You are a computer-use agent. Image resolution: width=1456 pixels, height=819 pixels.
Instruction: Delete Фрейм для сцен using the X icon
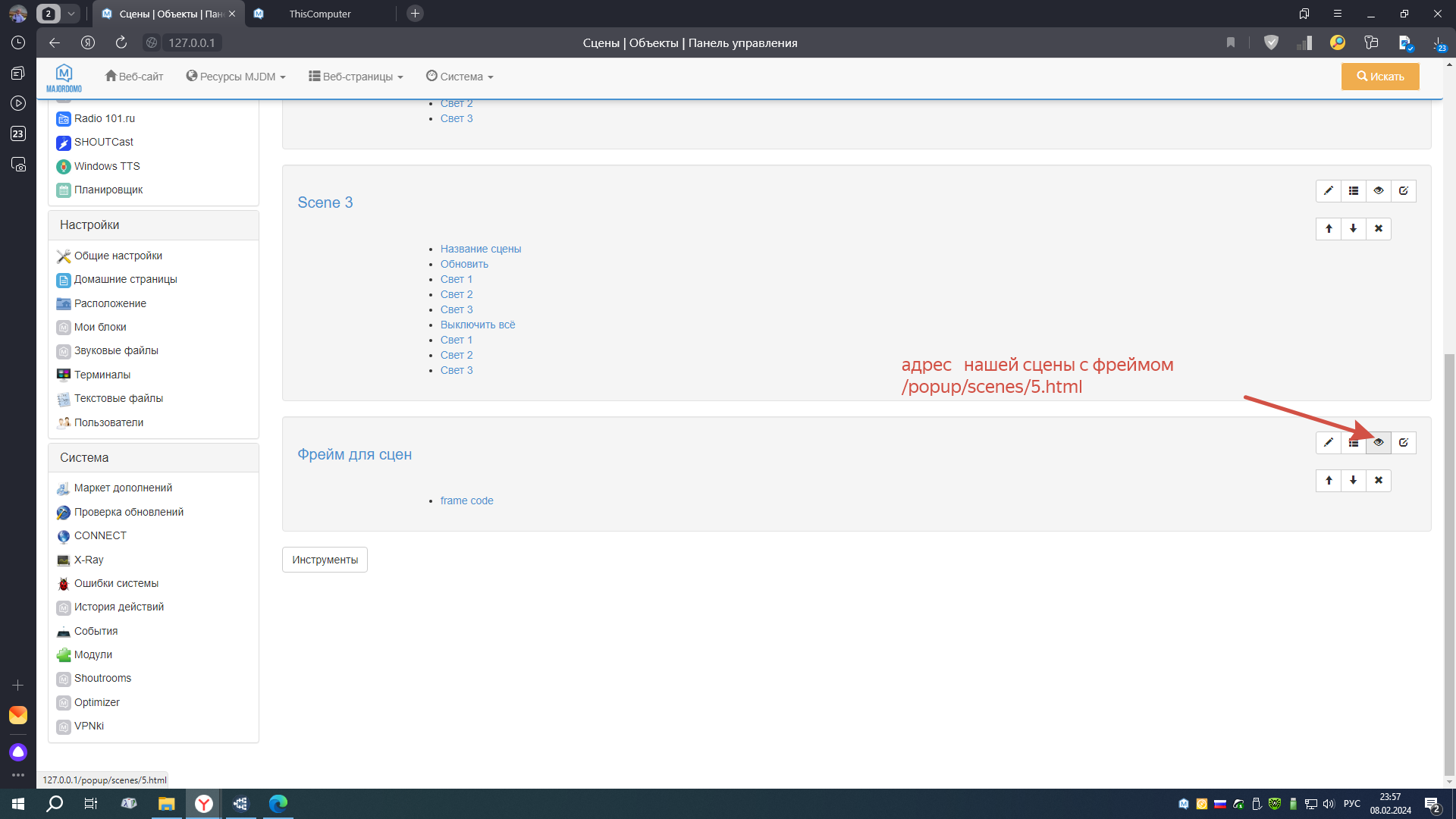(x=1379, y=481)
